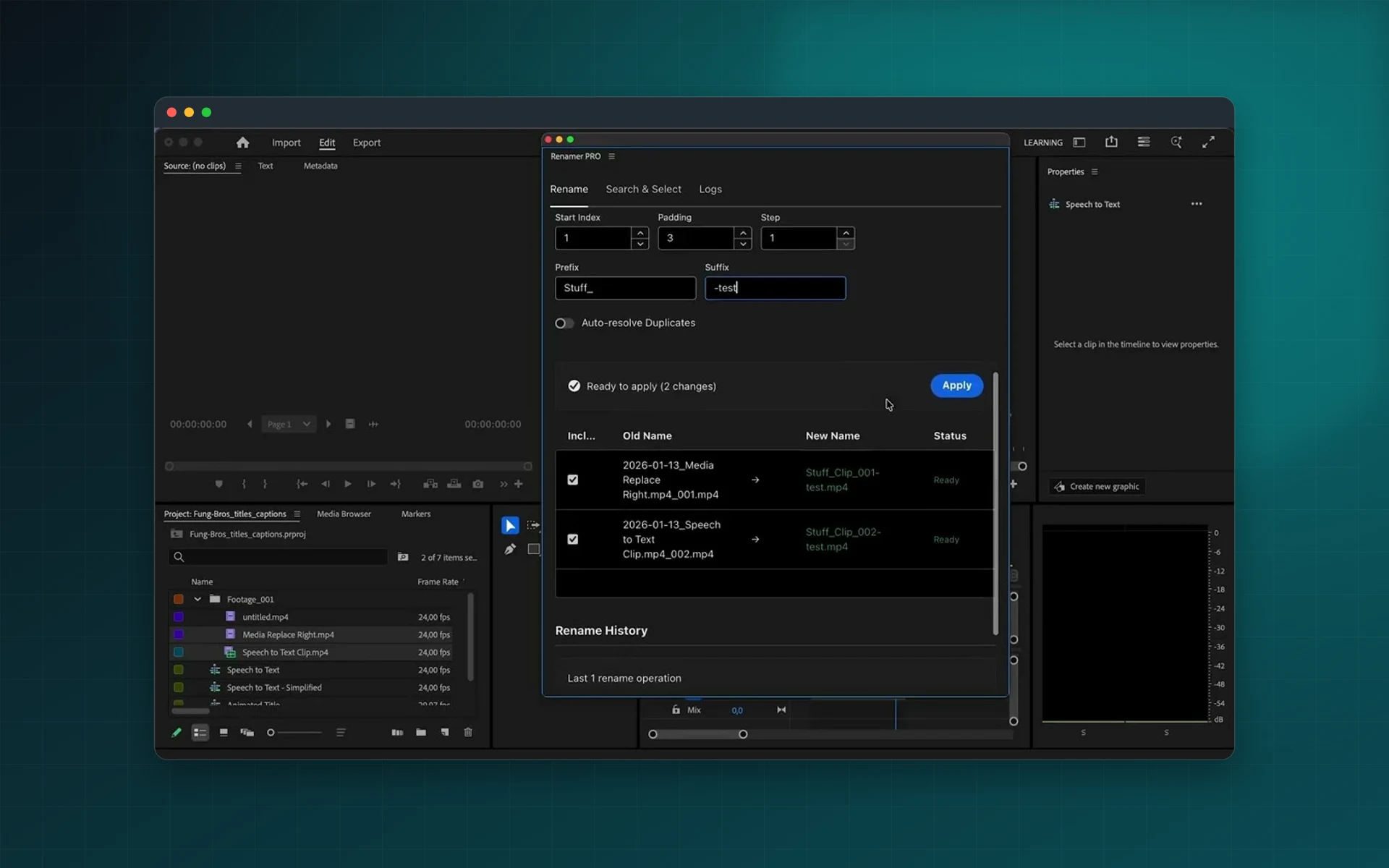
Task: Click the trash icon in Project panel
Action: (468, 732)
